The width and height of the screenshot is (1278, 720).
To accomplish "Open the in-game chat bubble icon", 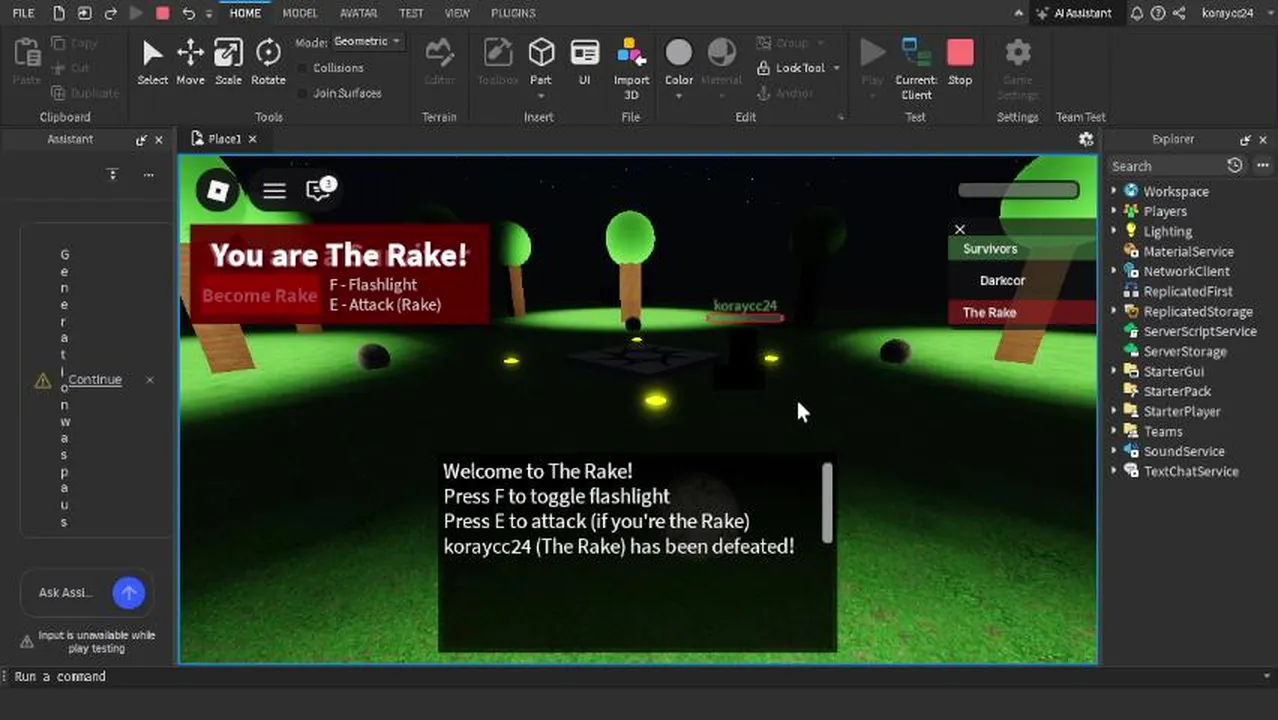I will coord(319,189).
